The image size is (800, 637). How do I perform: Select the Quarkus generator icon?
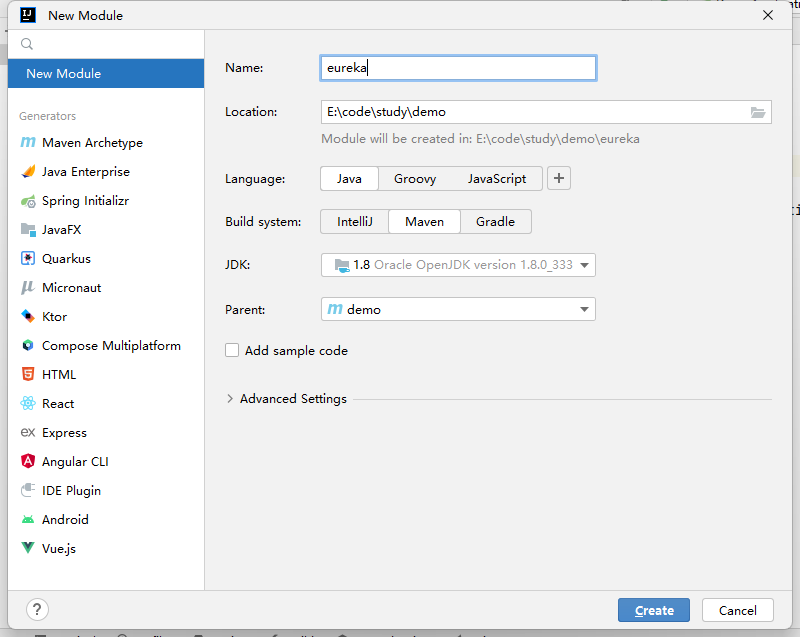pos(28,259)
